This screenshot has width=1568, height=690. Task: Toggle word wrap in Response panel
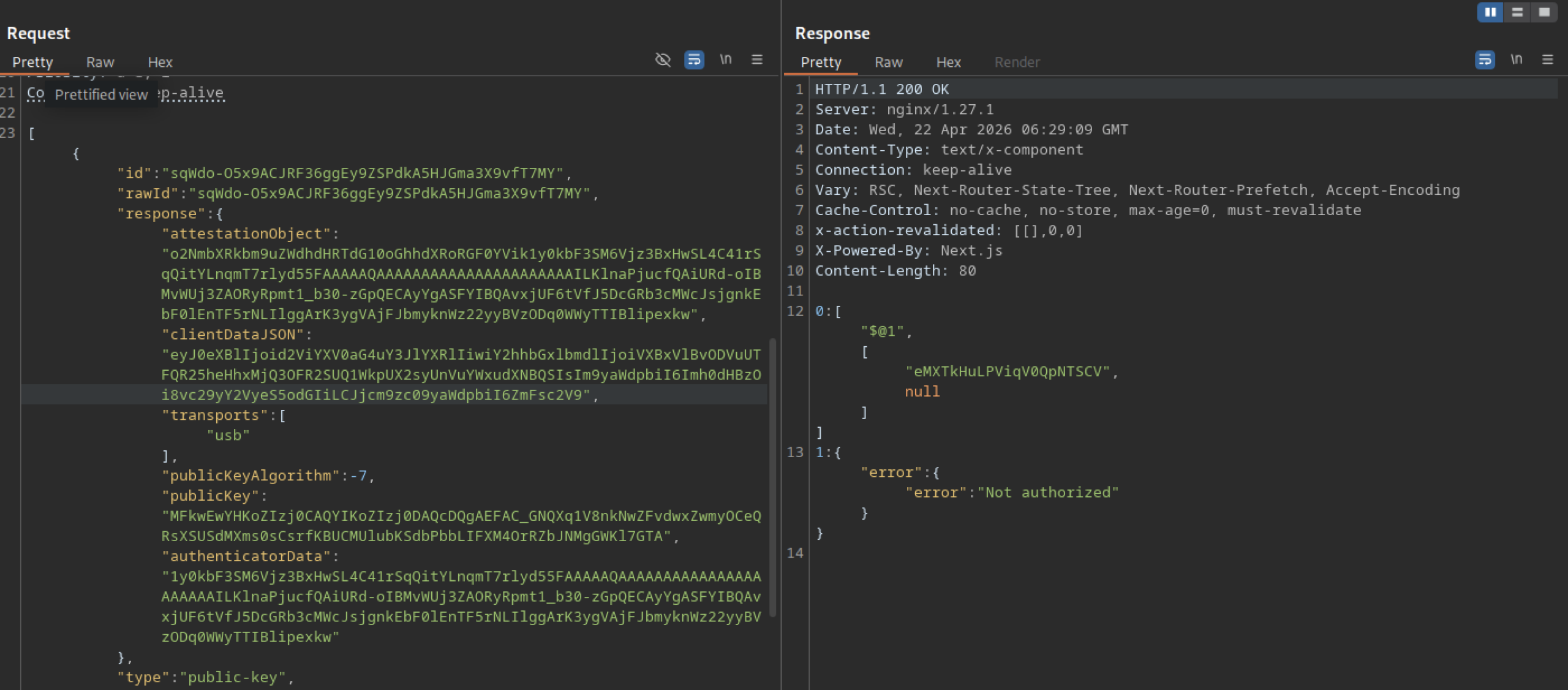(x=1485, y=59)
